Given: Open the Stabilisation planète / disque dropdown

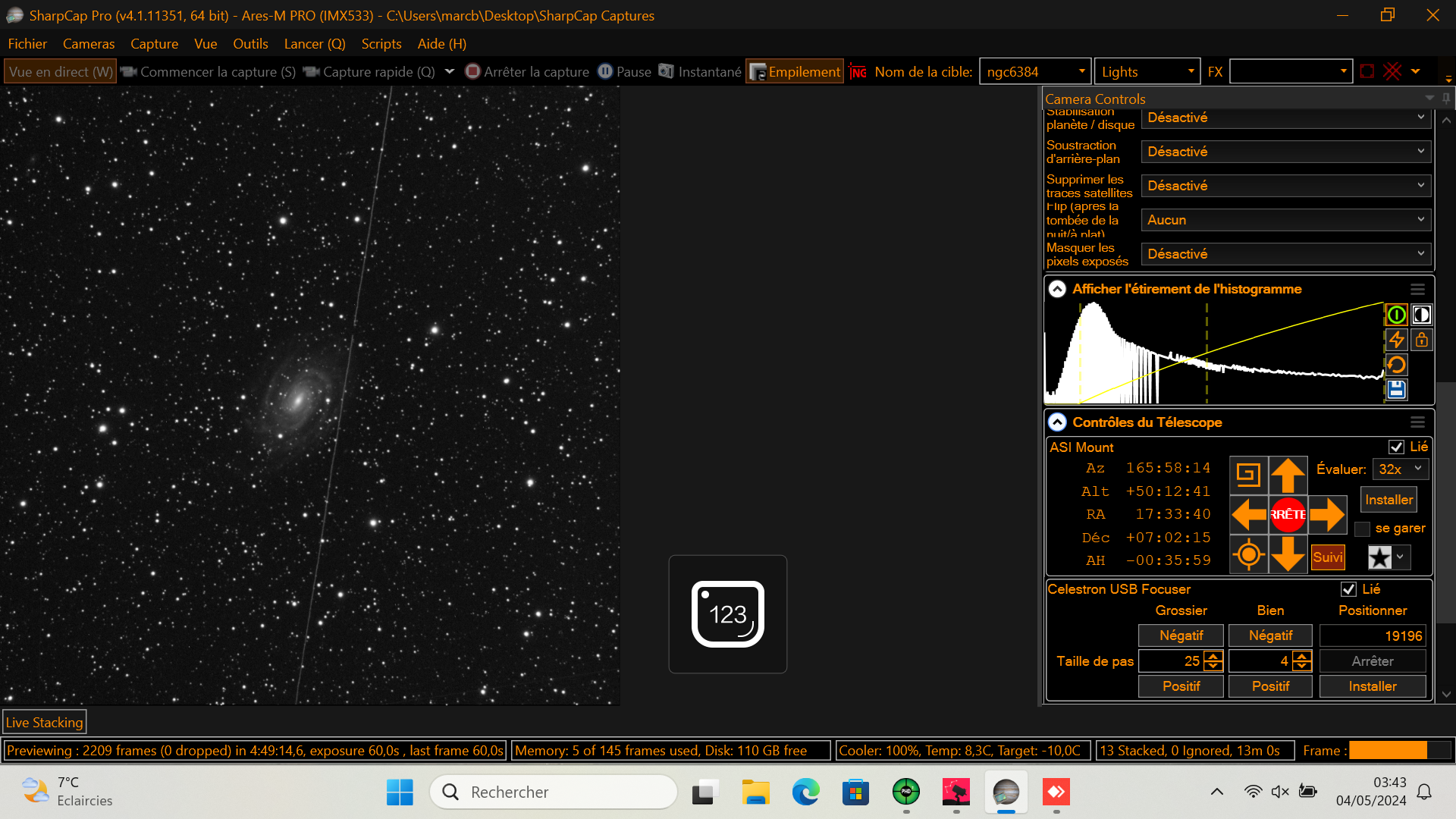Looking at the screenshot, I should click(1286, 118).
